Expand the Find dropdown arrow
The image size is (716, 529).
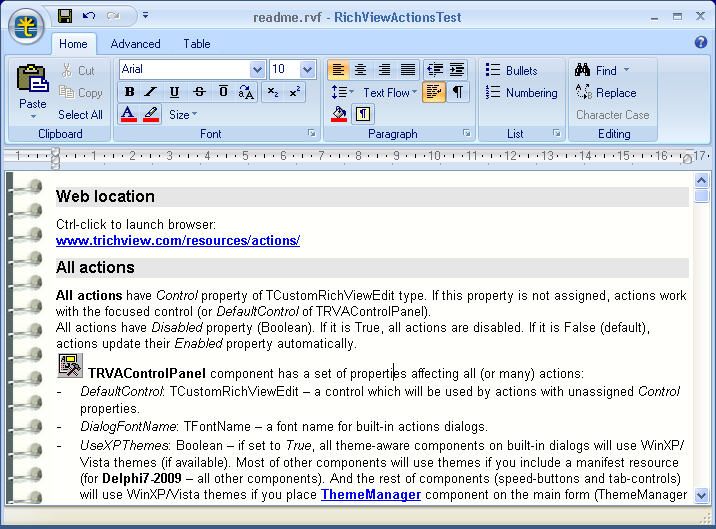pos(626,70)
